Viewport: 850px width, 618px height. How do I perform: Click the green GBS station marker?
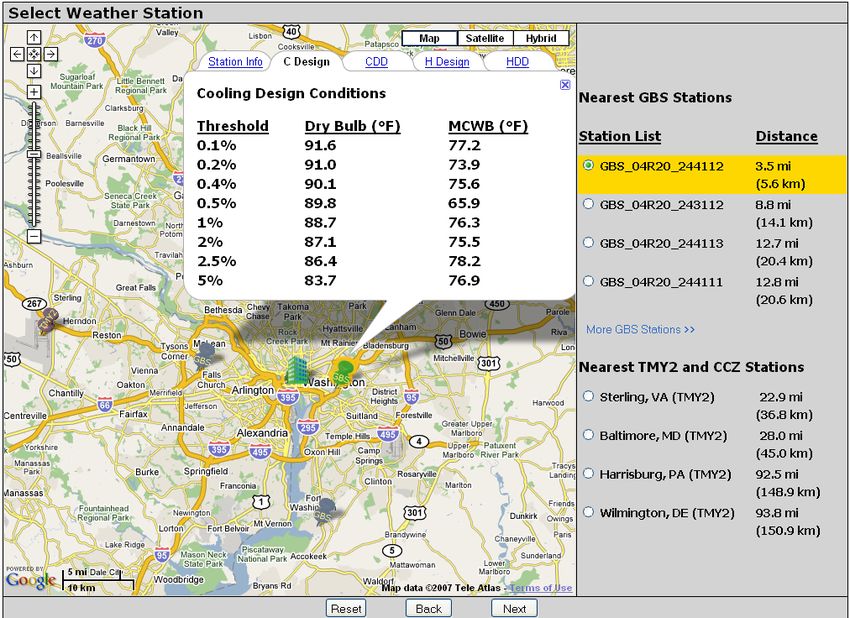[x=343, y=373]
